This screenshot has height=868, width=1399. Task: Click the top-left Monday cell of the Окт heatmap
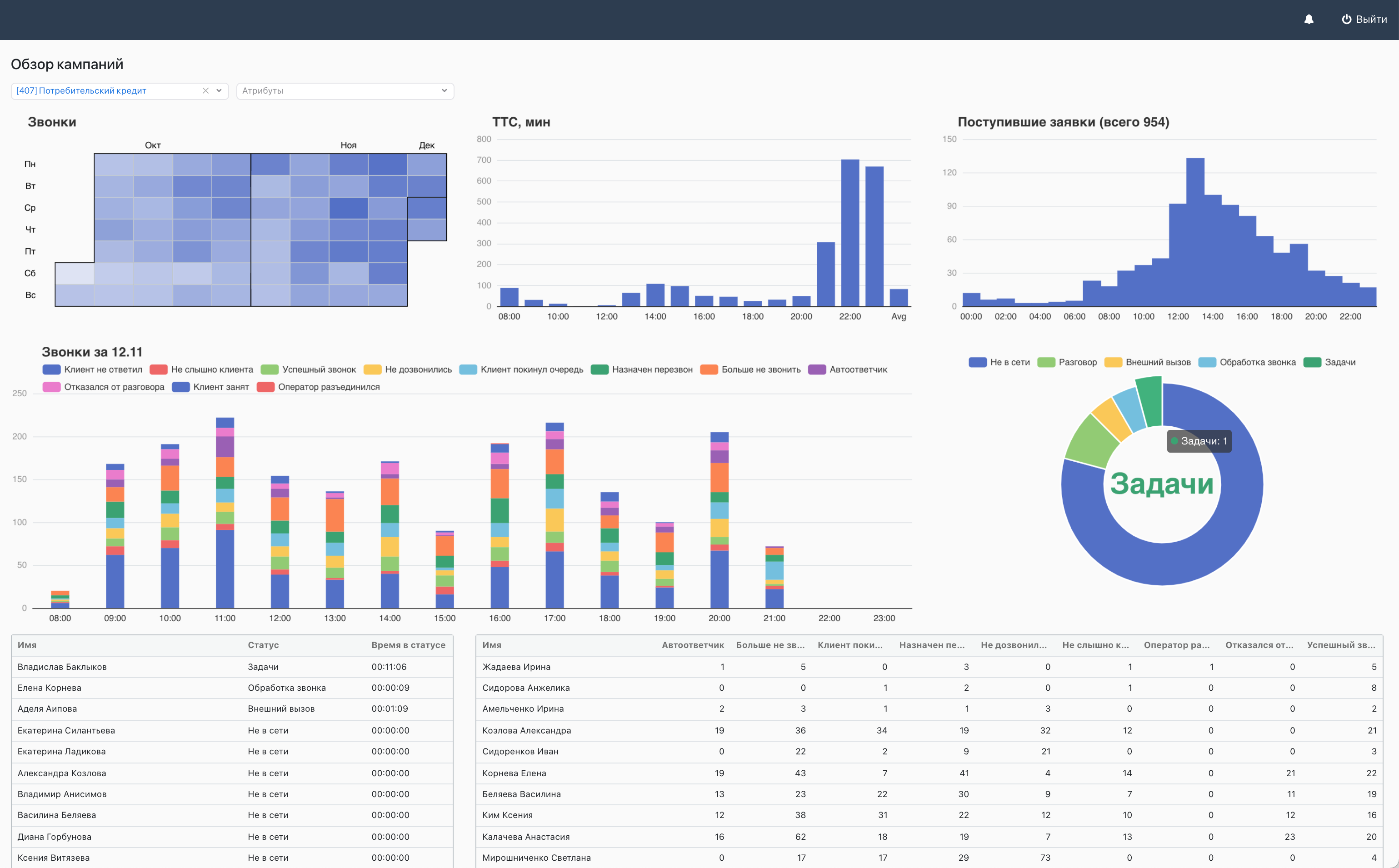(x=114, y=165)
